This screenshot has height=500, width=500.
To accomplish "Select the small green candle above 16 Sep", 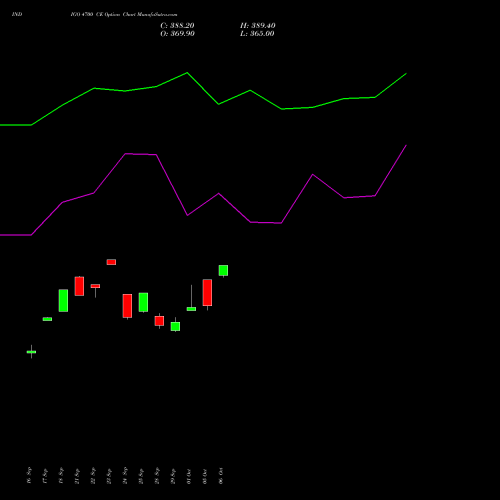I will (31, 352).
